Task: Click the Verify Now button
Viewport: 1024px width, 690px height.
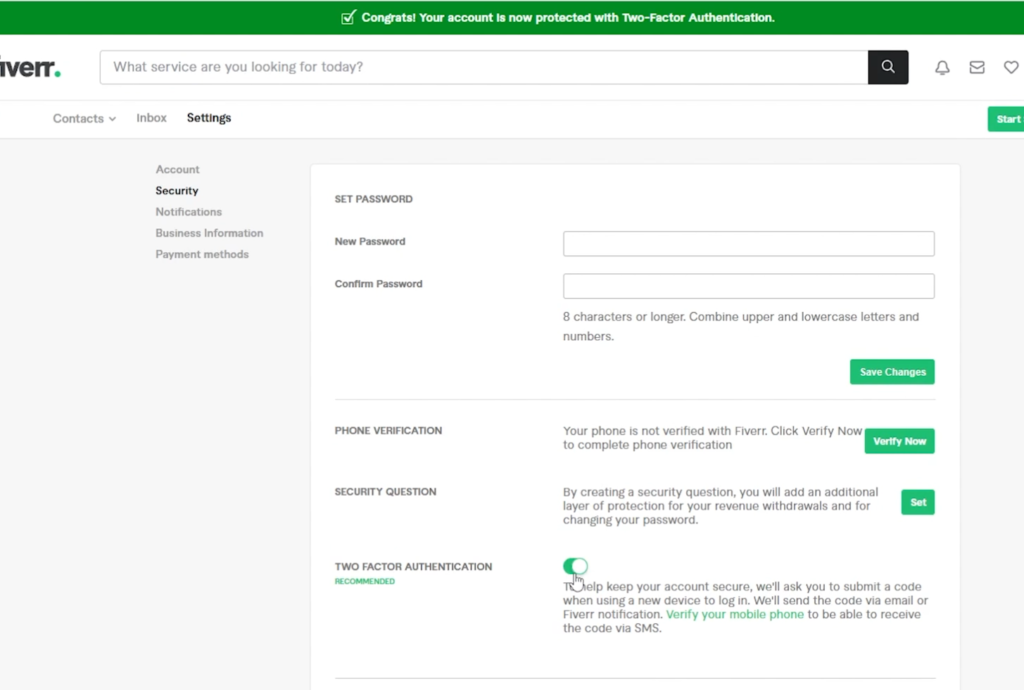Action: click(899, 441)
